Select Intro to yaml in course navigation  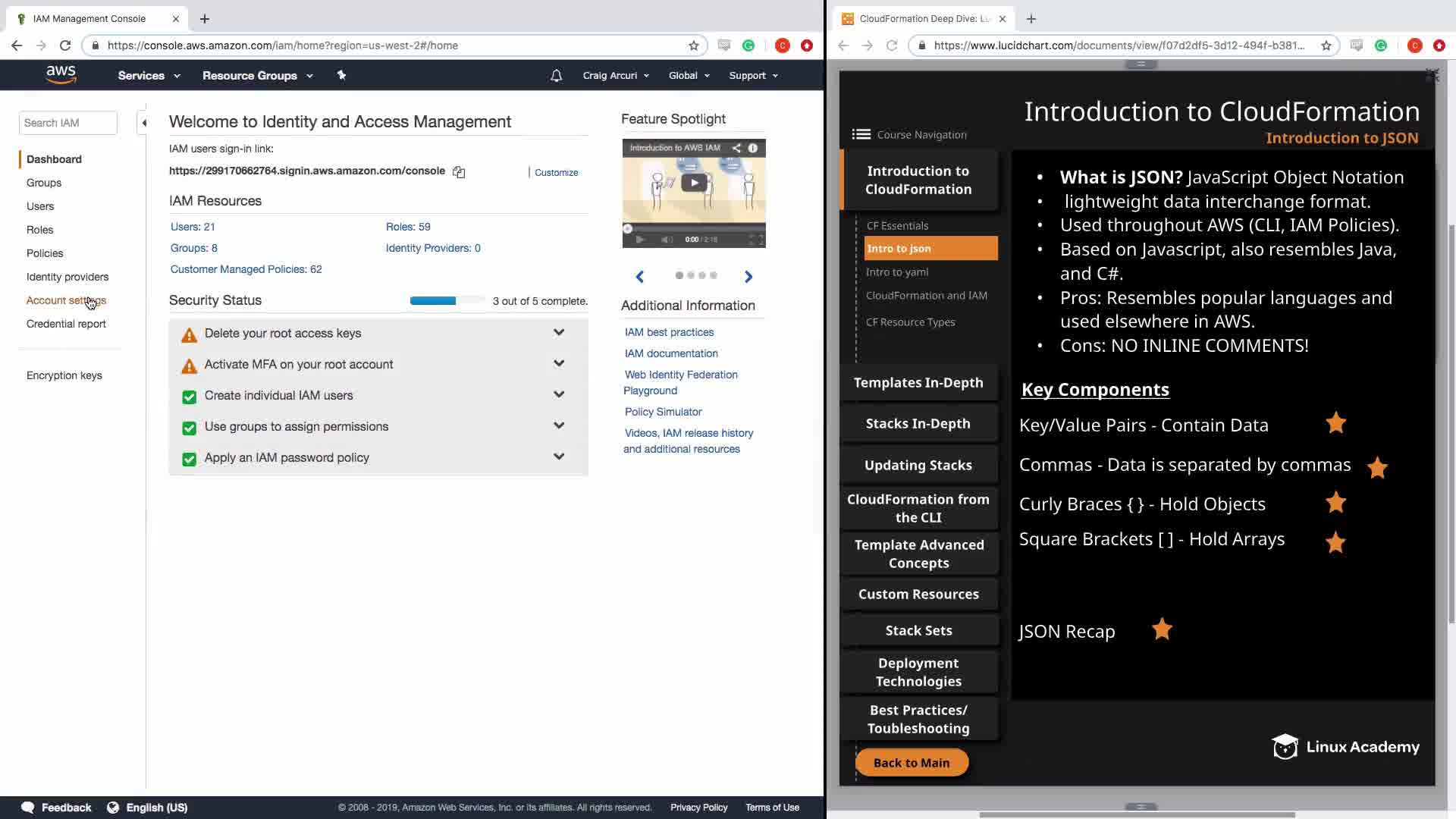(x=897, y=272)
